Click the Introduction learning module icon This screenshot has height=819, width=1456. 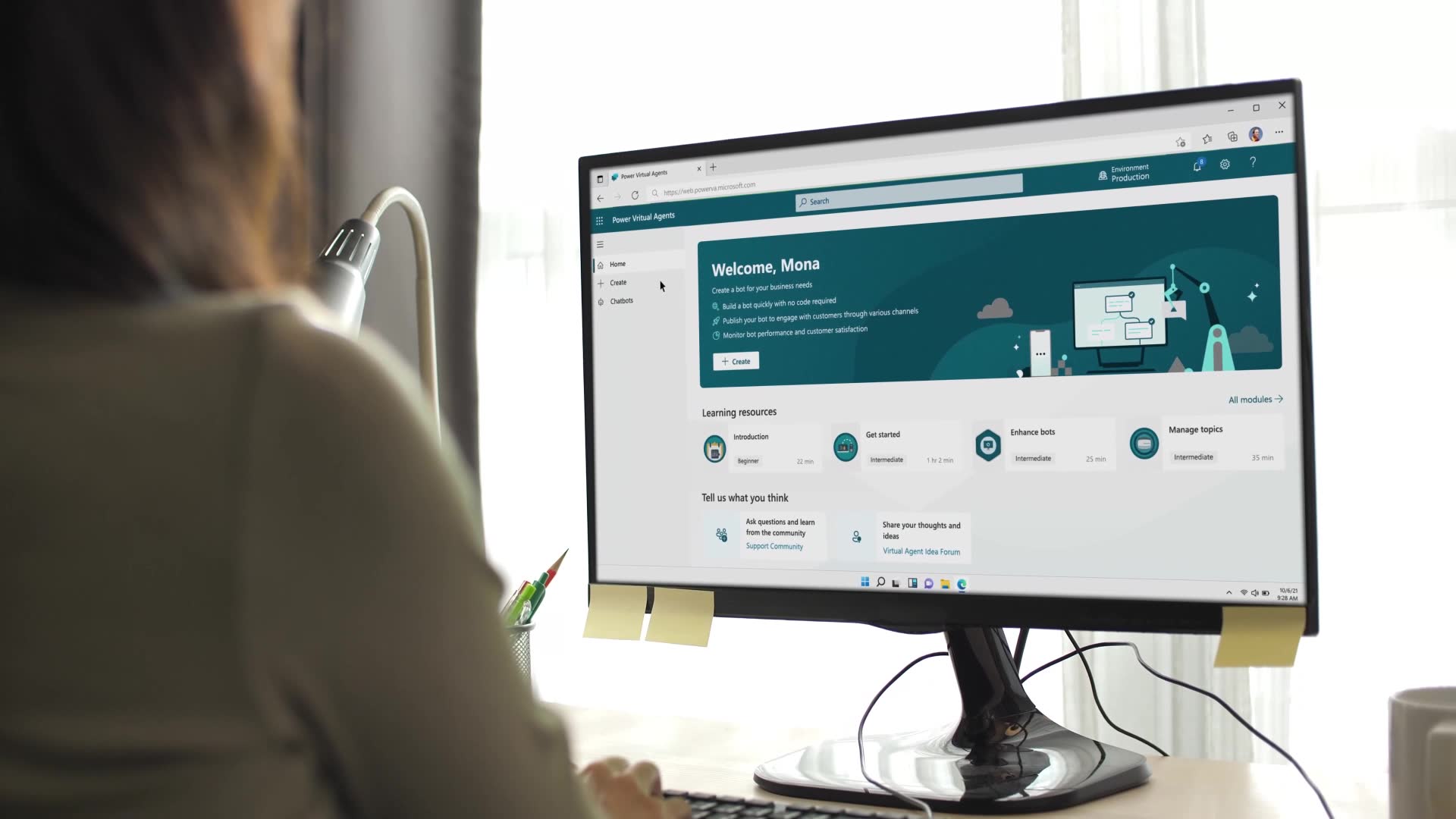(x=715, y=448)
